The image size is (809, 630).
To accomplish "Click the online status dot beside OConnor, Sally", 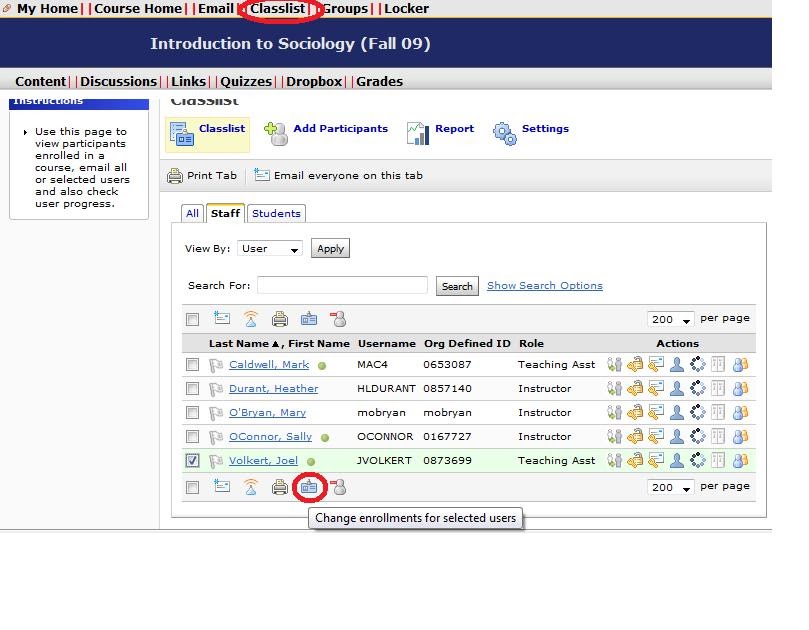I will [325, 438].
